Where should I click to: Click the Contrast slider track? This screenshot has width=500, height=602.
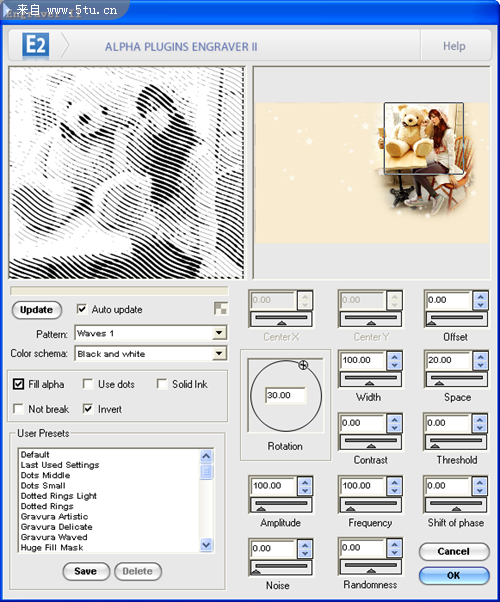(371, 442)
